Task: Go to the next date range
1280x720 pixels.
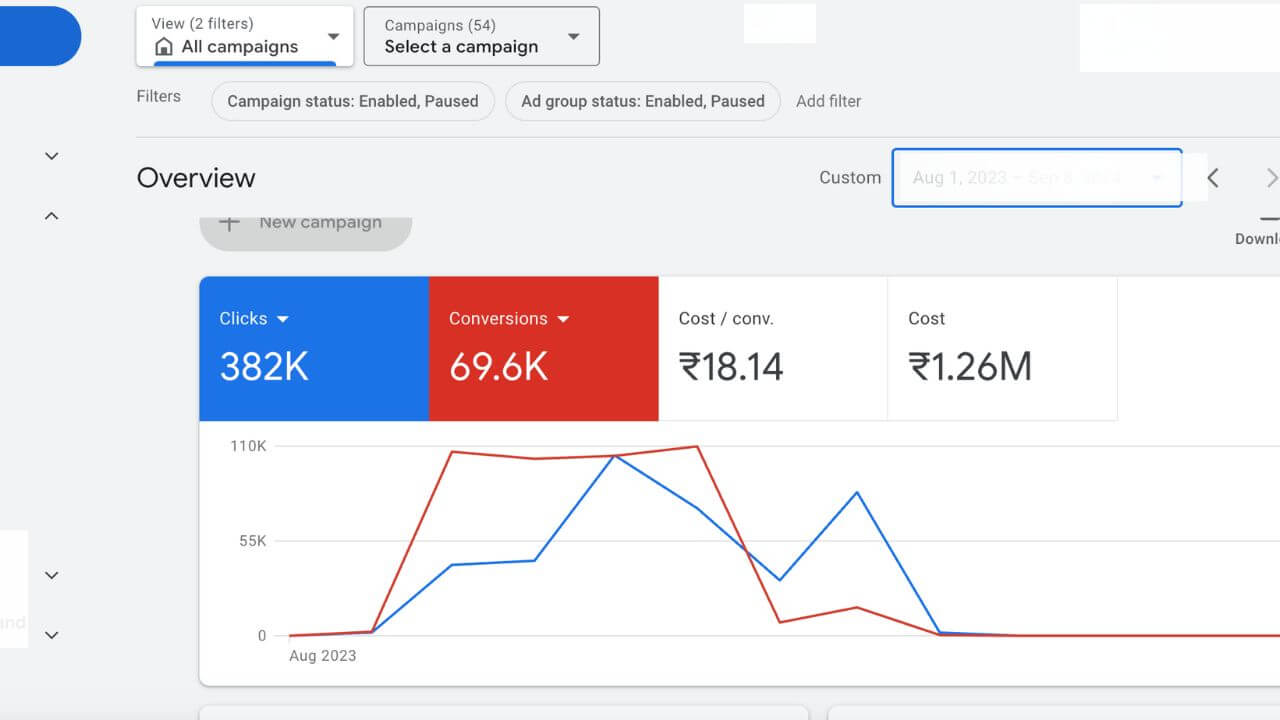Action: (x=1271, y=178)
